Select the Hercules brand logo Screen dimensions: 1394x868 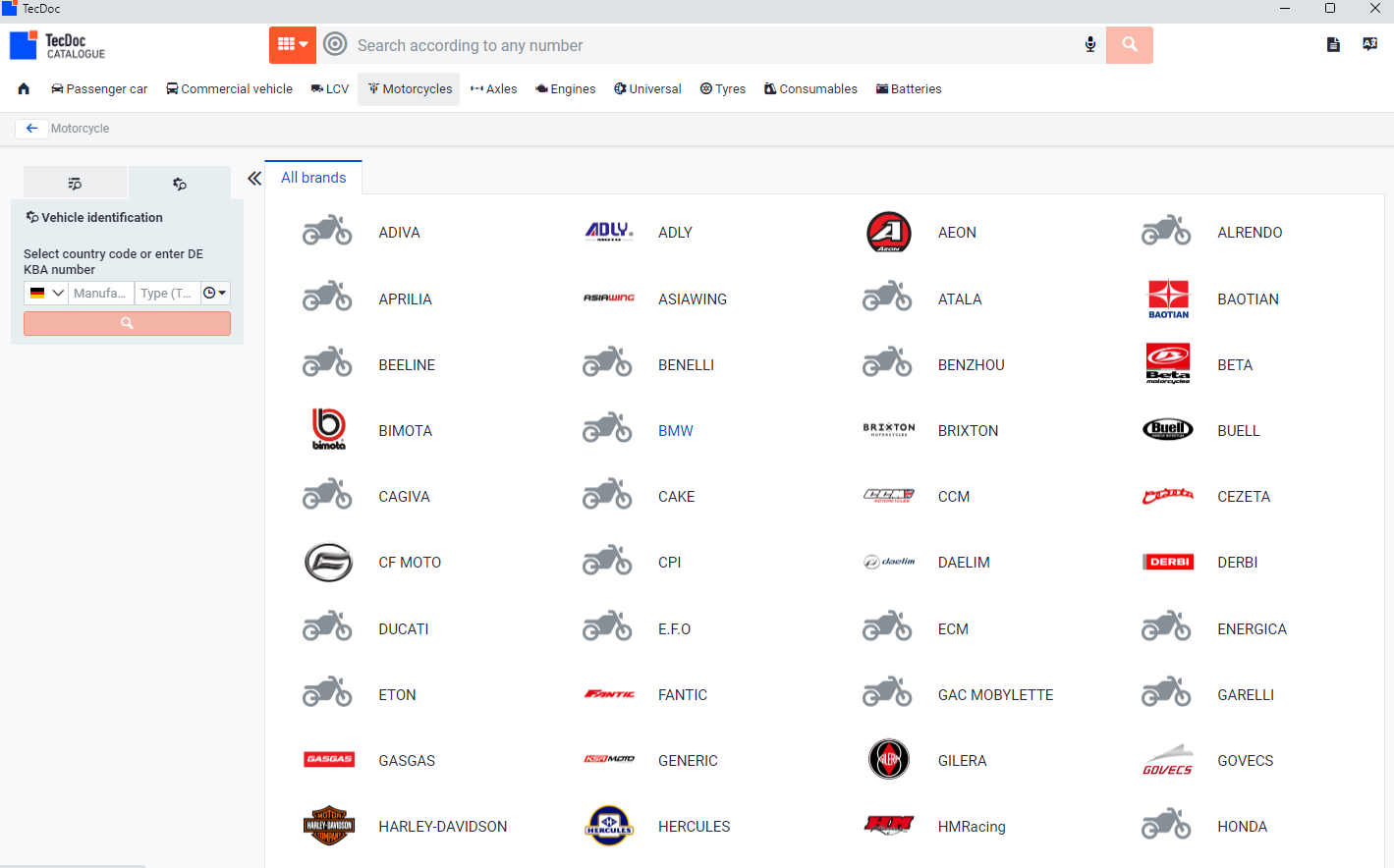[x=609, y=826]
